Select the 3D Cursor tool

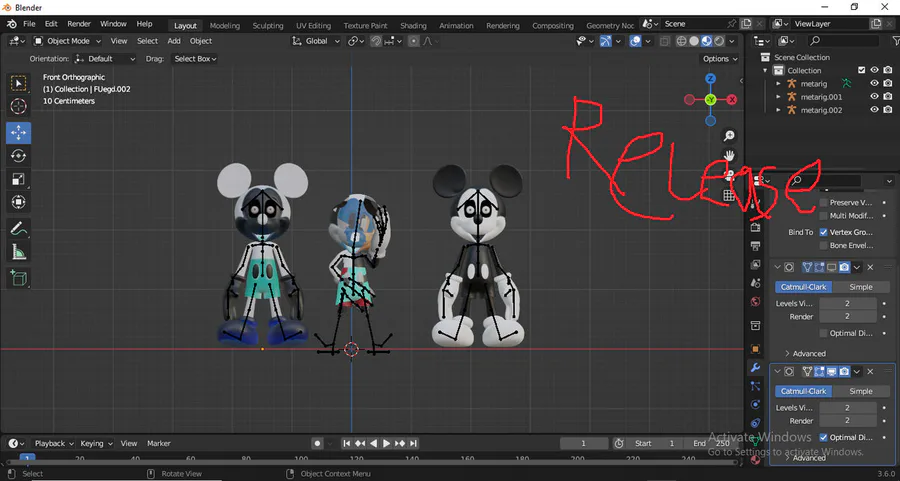[18, 106]
